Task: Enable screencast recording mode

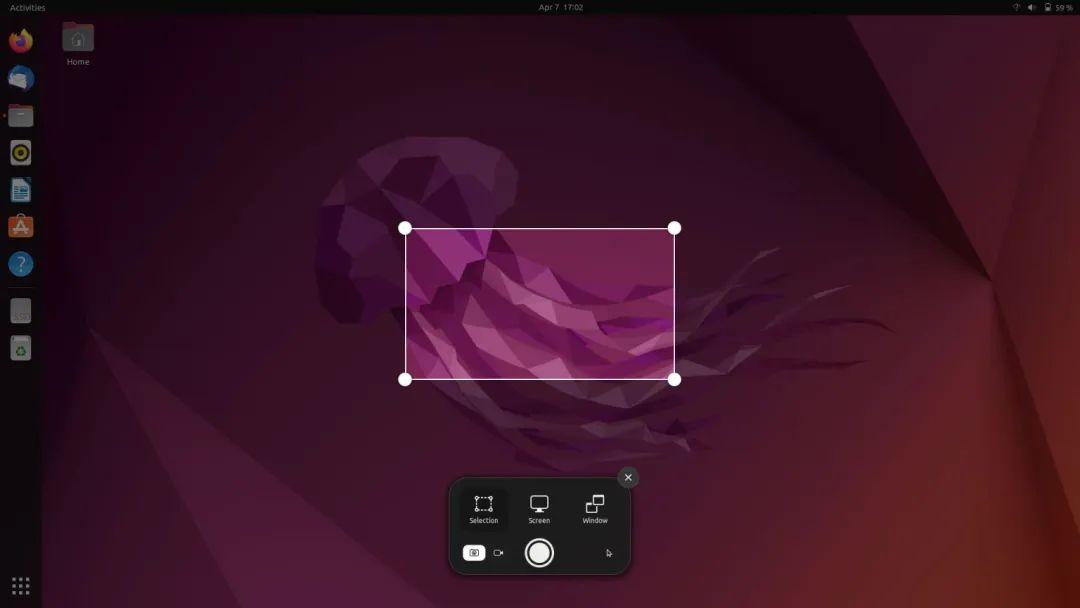Action: click(499, 552)
